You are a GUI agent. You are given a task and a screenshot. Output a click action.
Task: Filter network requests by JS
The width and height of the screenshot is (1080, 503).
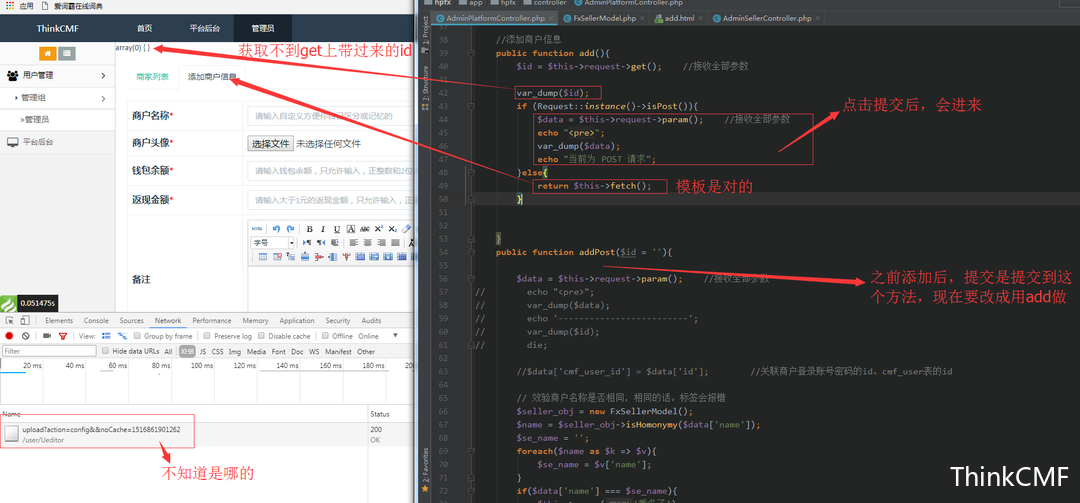202,351
